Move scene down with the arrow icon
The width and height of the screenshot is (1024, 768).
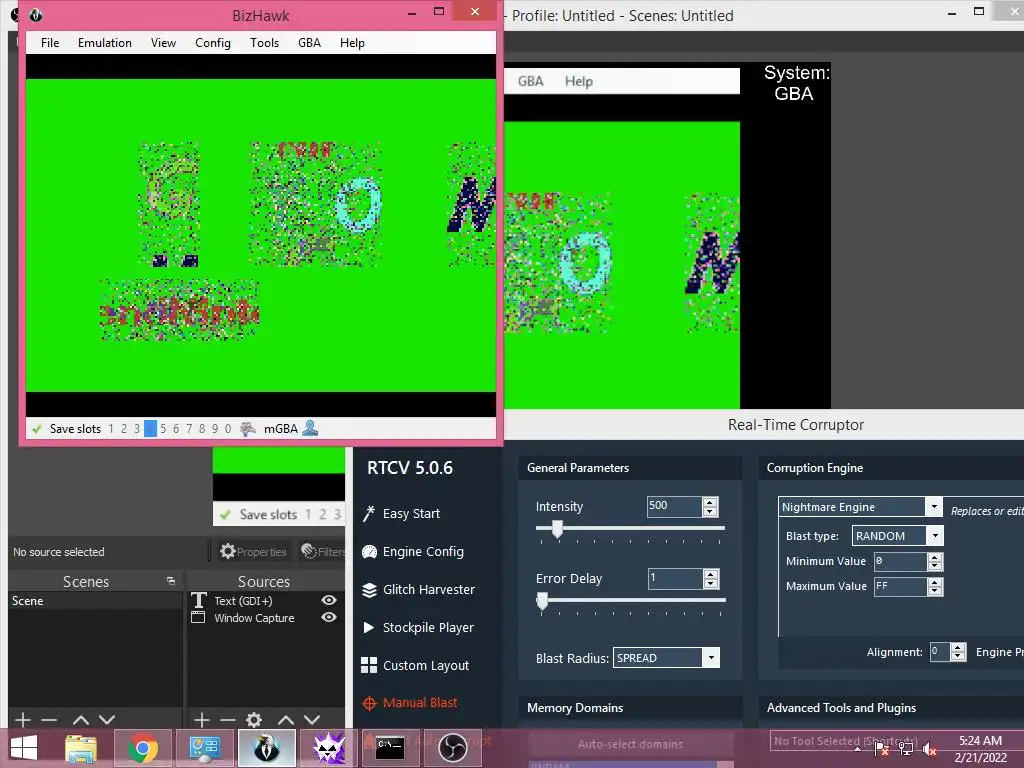pyautogui.click(x=107, y=720)
